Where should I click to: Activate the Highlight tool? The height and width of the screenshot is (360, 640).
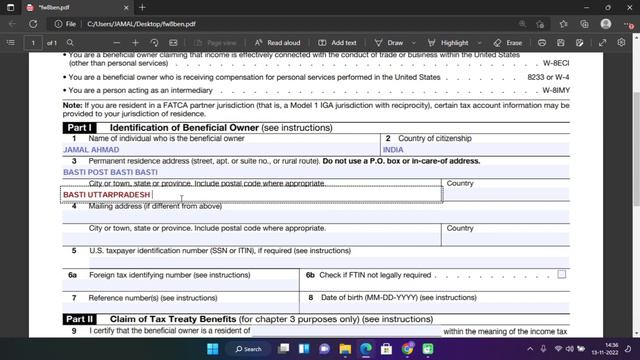coord(448,42)
